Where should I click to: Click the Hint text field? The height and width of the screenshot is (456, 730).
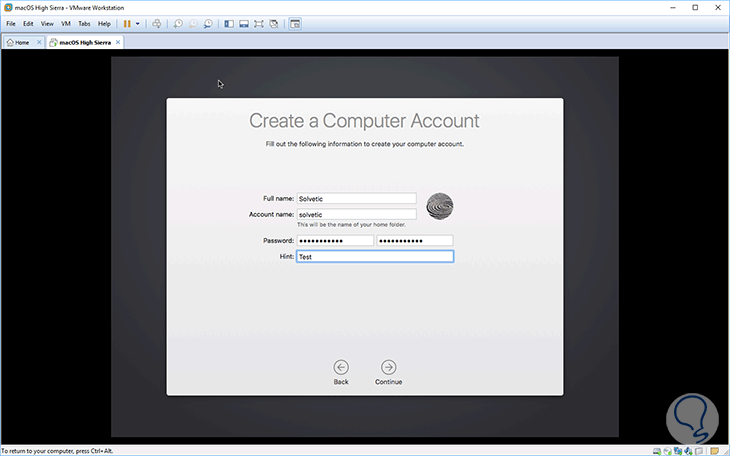[x=375, y=256]
